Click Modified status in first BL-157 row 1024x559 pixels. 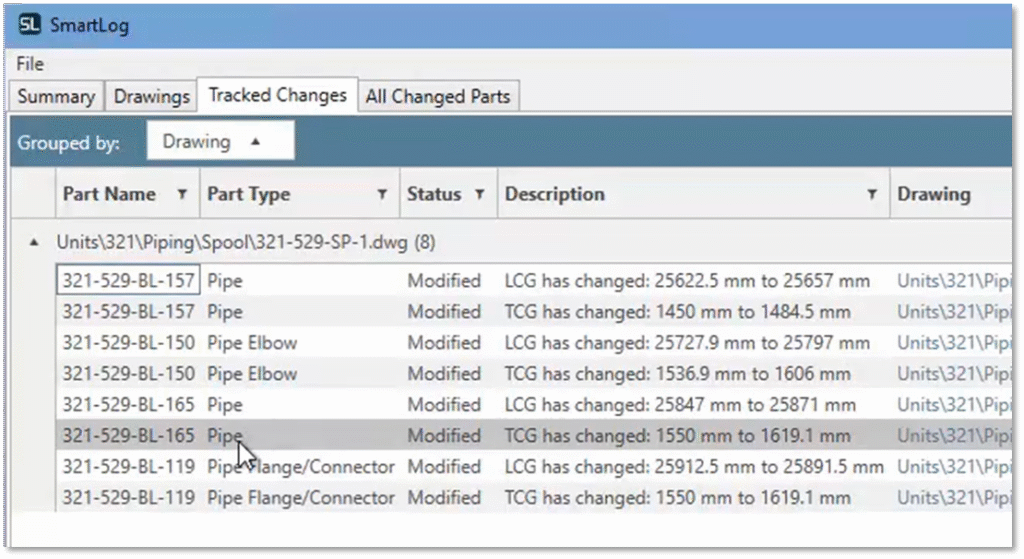coord(444,281)
